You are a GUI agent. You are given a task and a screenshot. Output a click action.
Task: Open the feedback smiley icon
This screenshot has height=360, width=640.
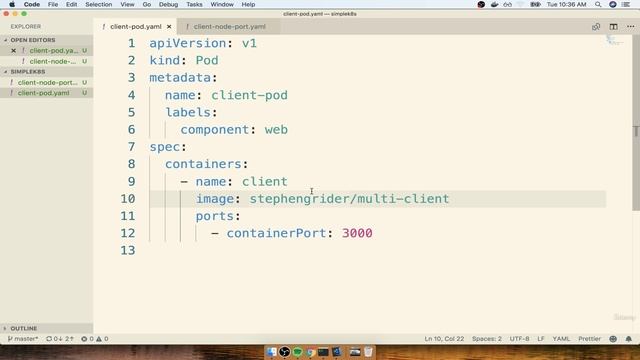tap(613, 339)
